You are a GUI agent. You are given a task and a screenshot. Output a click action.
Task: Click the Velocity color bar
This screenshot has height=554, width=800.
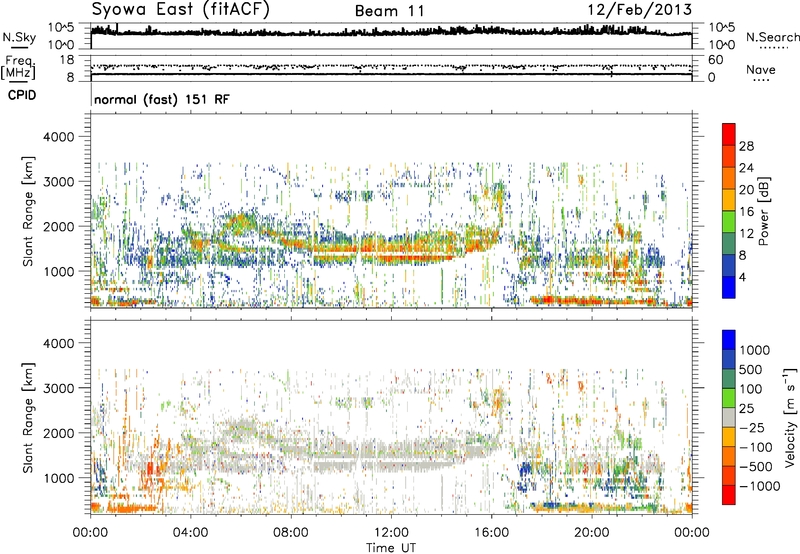point(729,417)
